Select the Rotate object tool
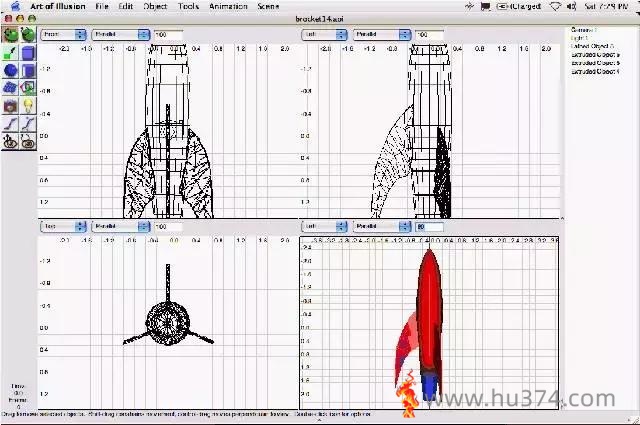This screenshot has height=425, width=640. [x=28, y=35]
